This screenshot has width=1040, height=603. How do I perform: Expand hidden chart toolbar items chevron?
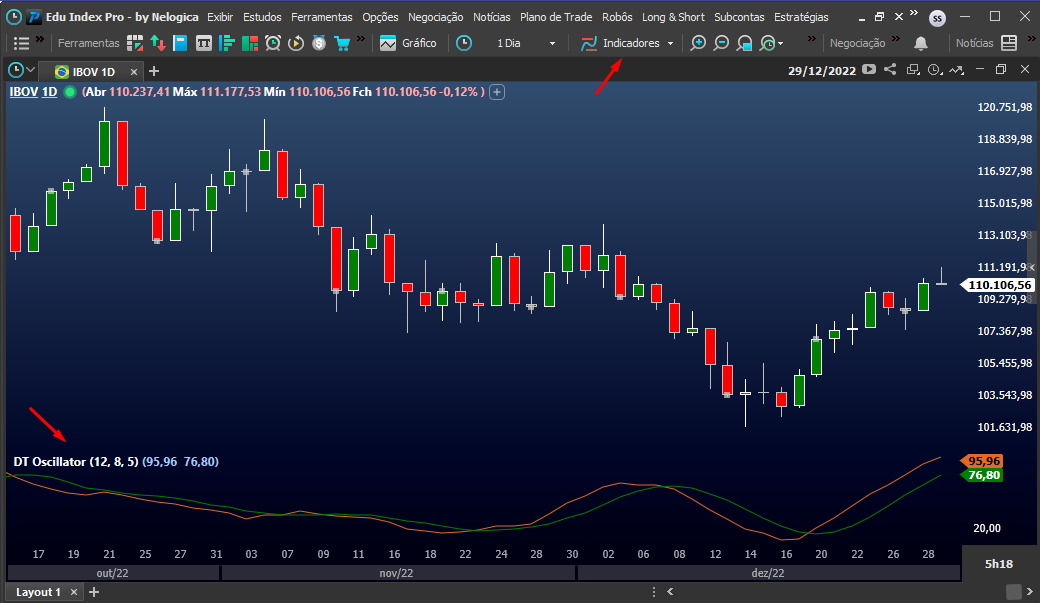pos(811,40)
